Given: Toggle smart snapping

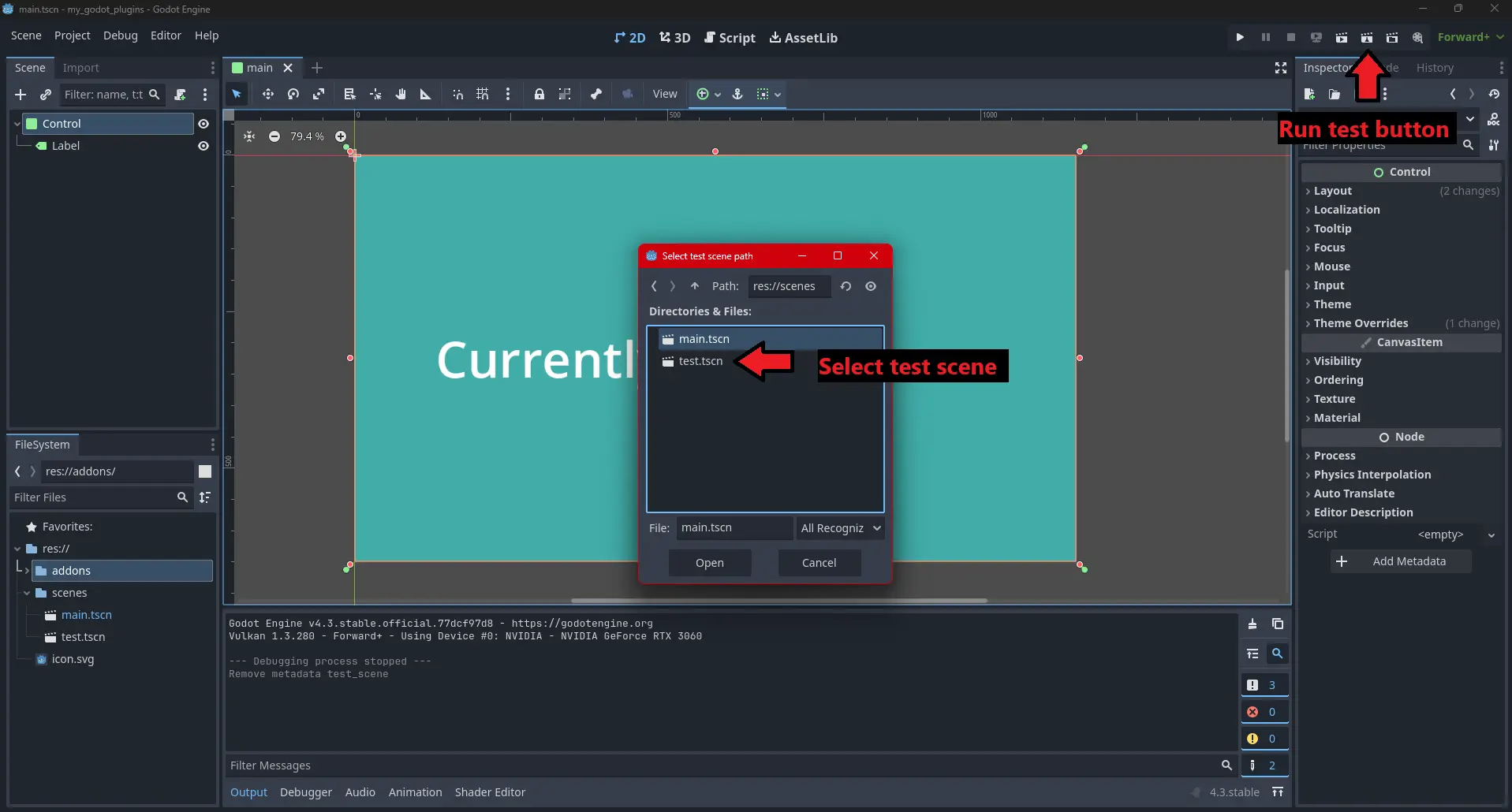Looking at the screenshot, I should pyautogui.click(x=457, y=94).
